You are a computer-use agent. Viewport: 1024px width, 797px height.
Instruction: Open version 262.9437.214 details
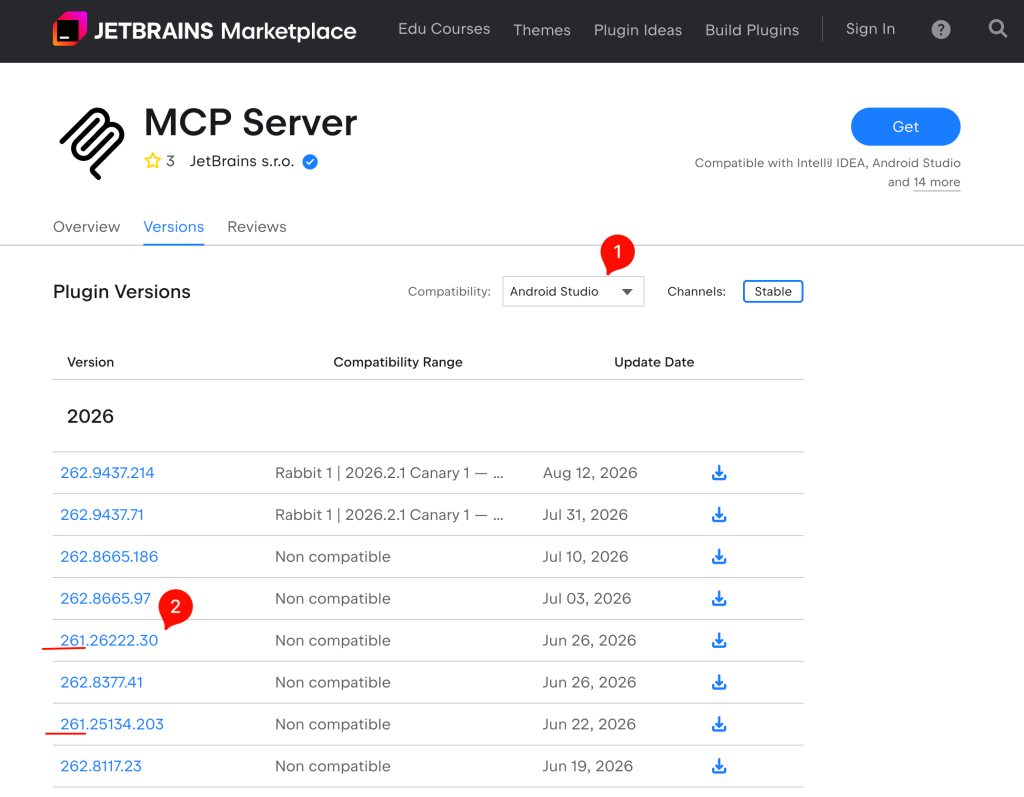pyautogui.click(x=107, y=473)
